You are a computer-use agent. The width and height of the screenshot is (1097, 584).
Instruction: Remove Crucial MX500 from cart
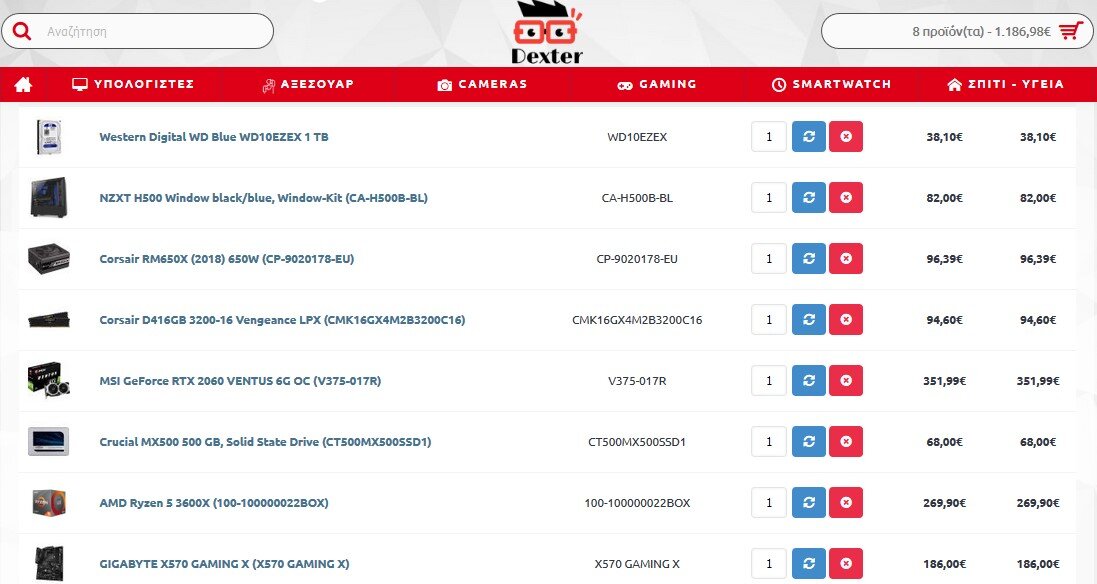846,441
